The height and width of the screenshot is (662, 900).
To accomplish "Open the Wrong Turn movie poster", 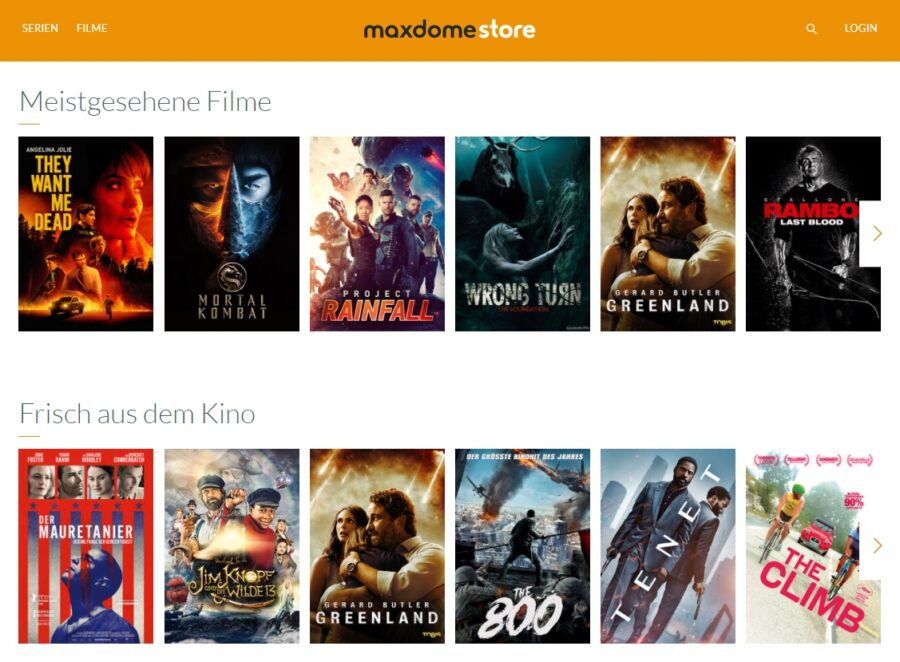I will (522, 234).
